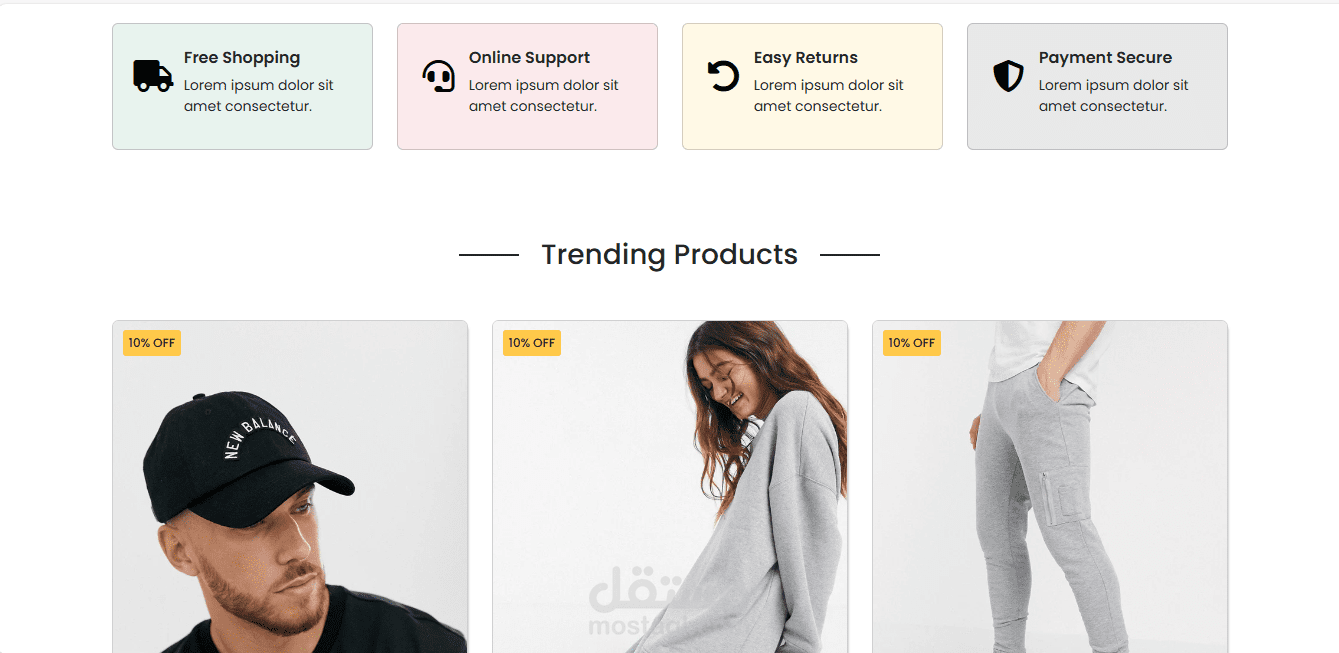
Task: Select the Free Shopping heading
Action: (x=242, y=58)
